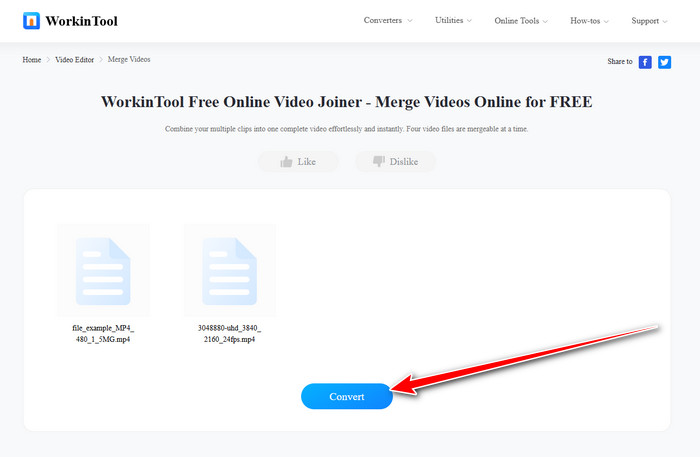Share page via Twitter icon
This screenshot has height=457, width=700.
coord(664,62)
